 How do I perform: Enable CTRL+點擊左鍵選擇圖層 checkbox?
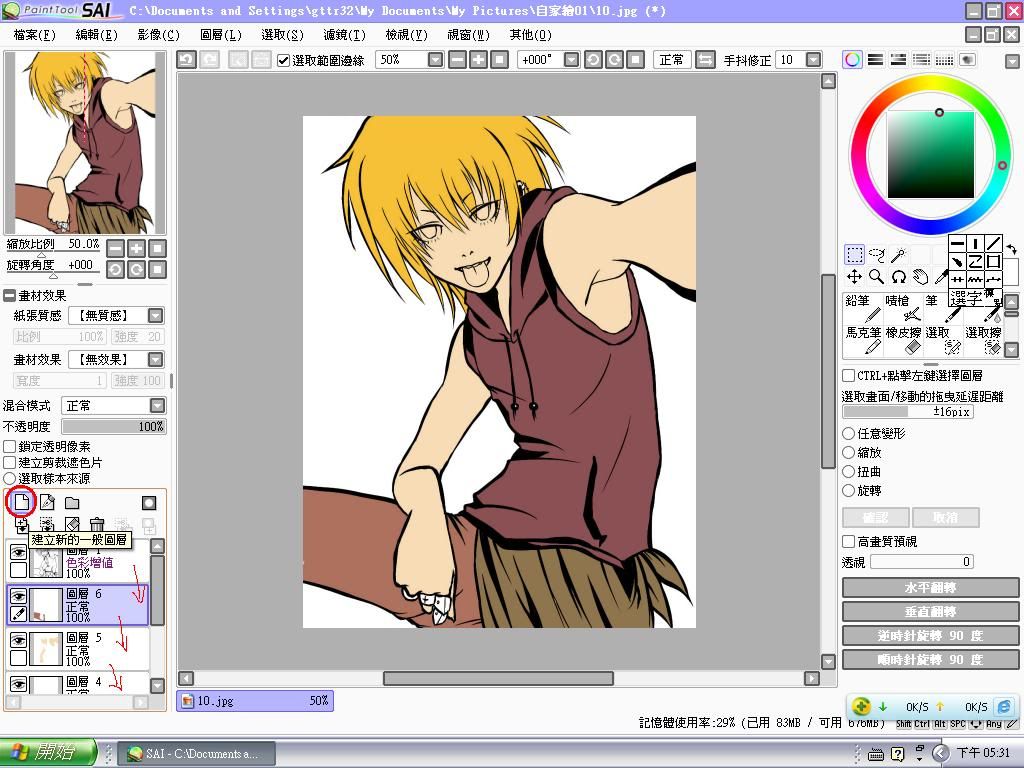pos(848,376)
